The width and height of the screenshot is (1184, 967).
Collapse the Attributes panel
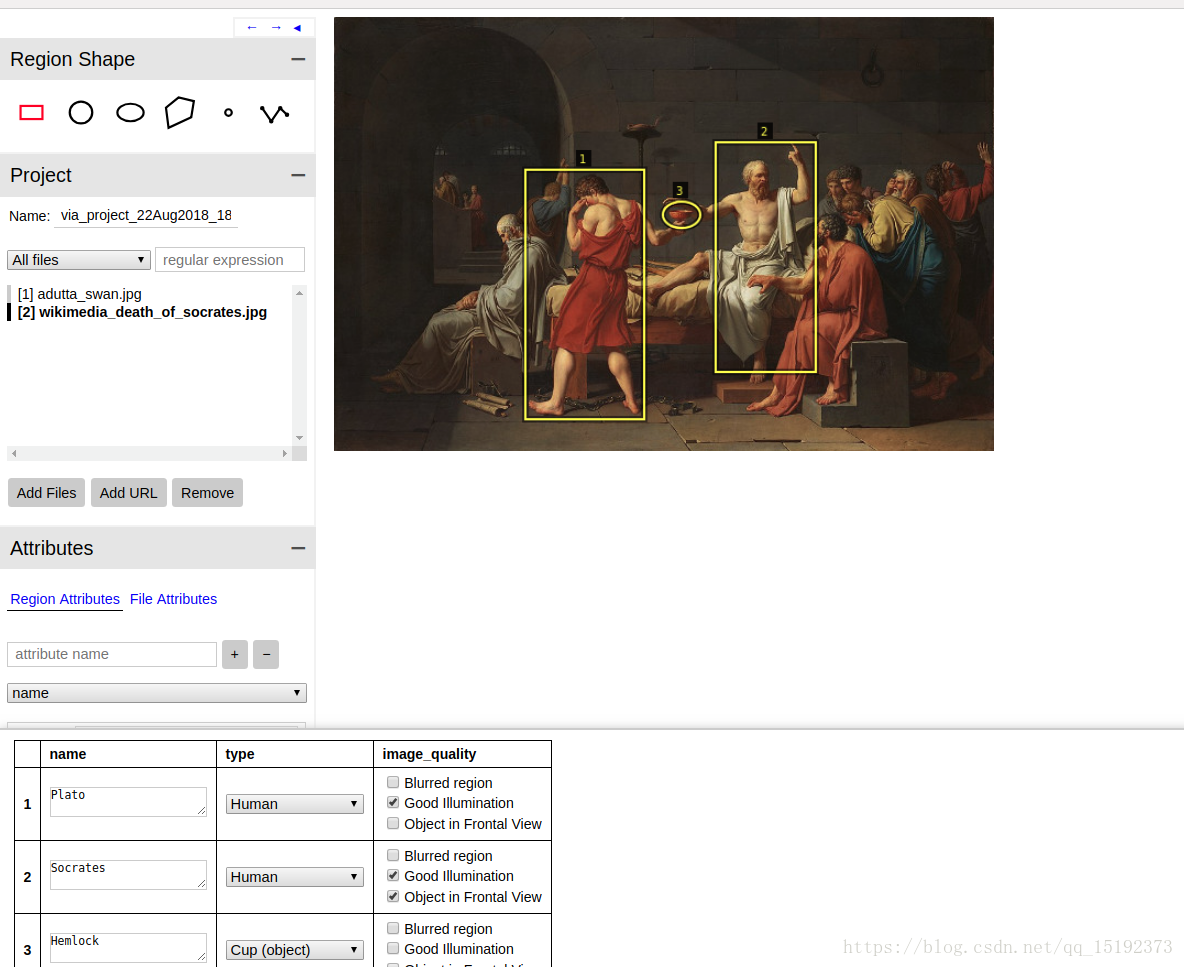click(298, 548)
